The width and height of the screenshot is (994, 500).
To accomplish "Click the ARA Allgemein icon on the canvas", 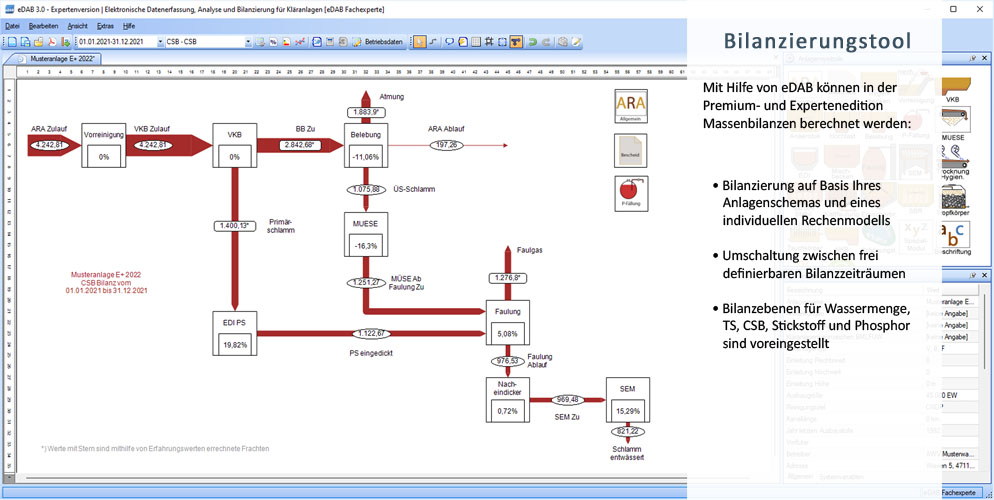I will (631, 106).
